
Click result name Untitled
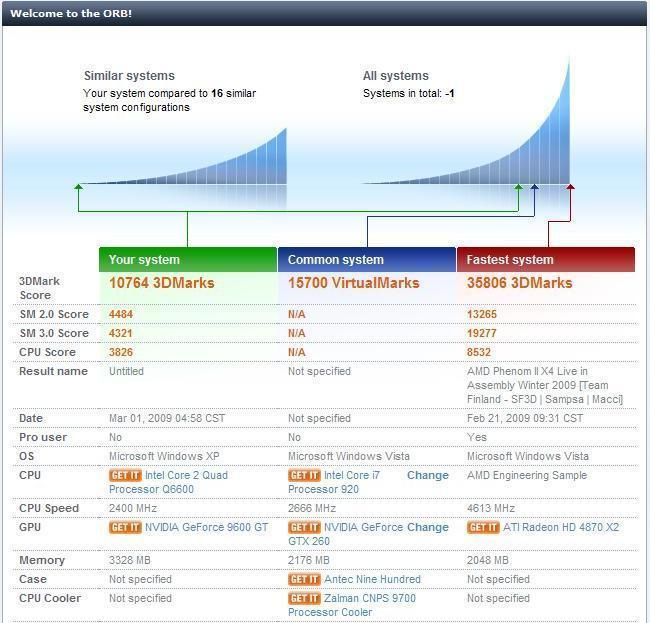pos(126,371)
